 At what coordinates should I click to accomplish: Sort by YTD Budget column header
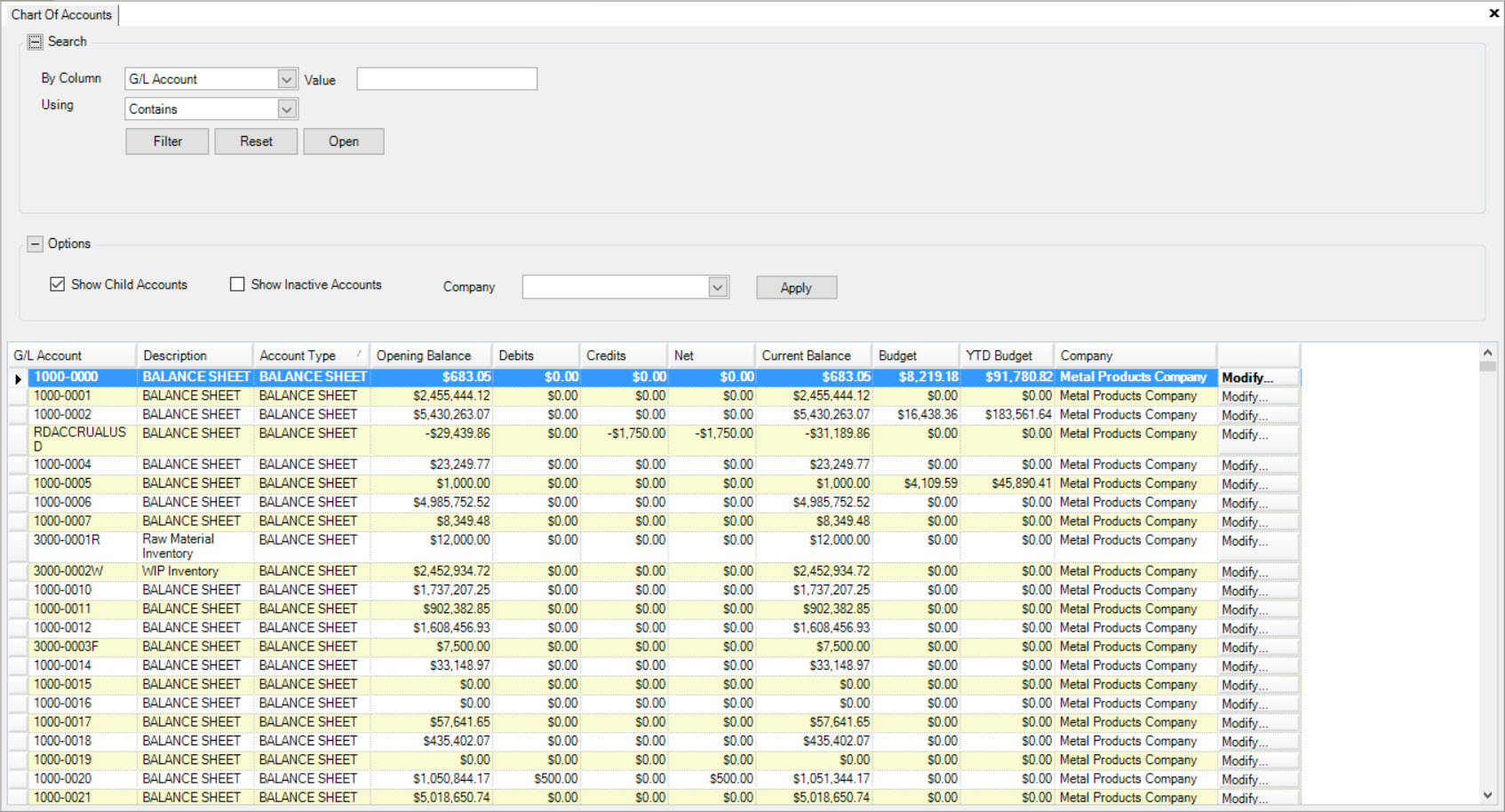pos(1007,355)
